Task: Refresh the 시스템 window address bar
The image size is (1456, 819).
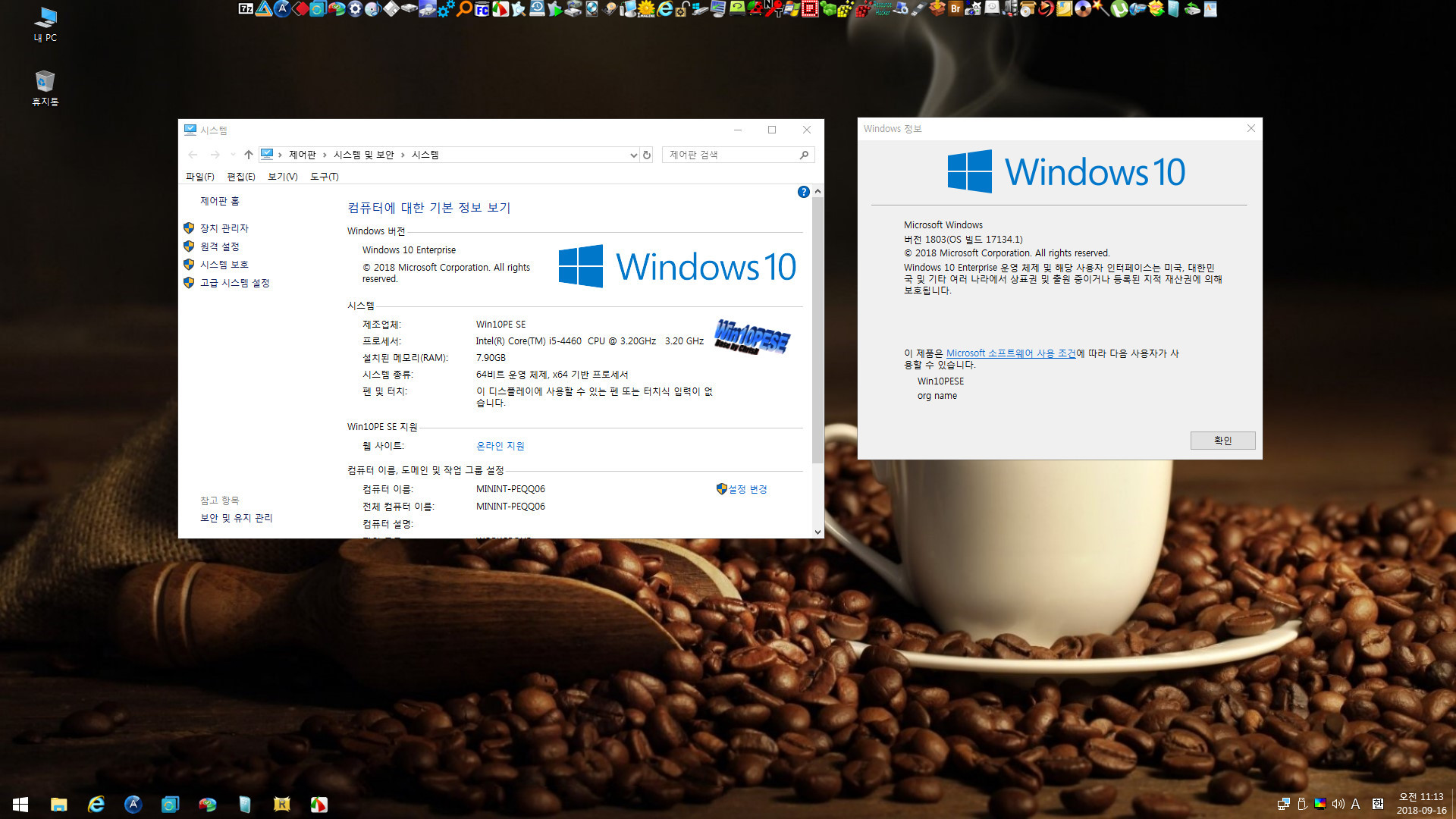Action: [647, 155]
